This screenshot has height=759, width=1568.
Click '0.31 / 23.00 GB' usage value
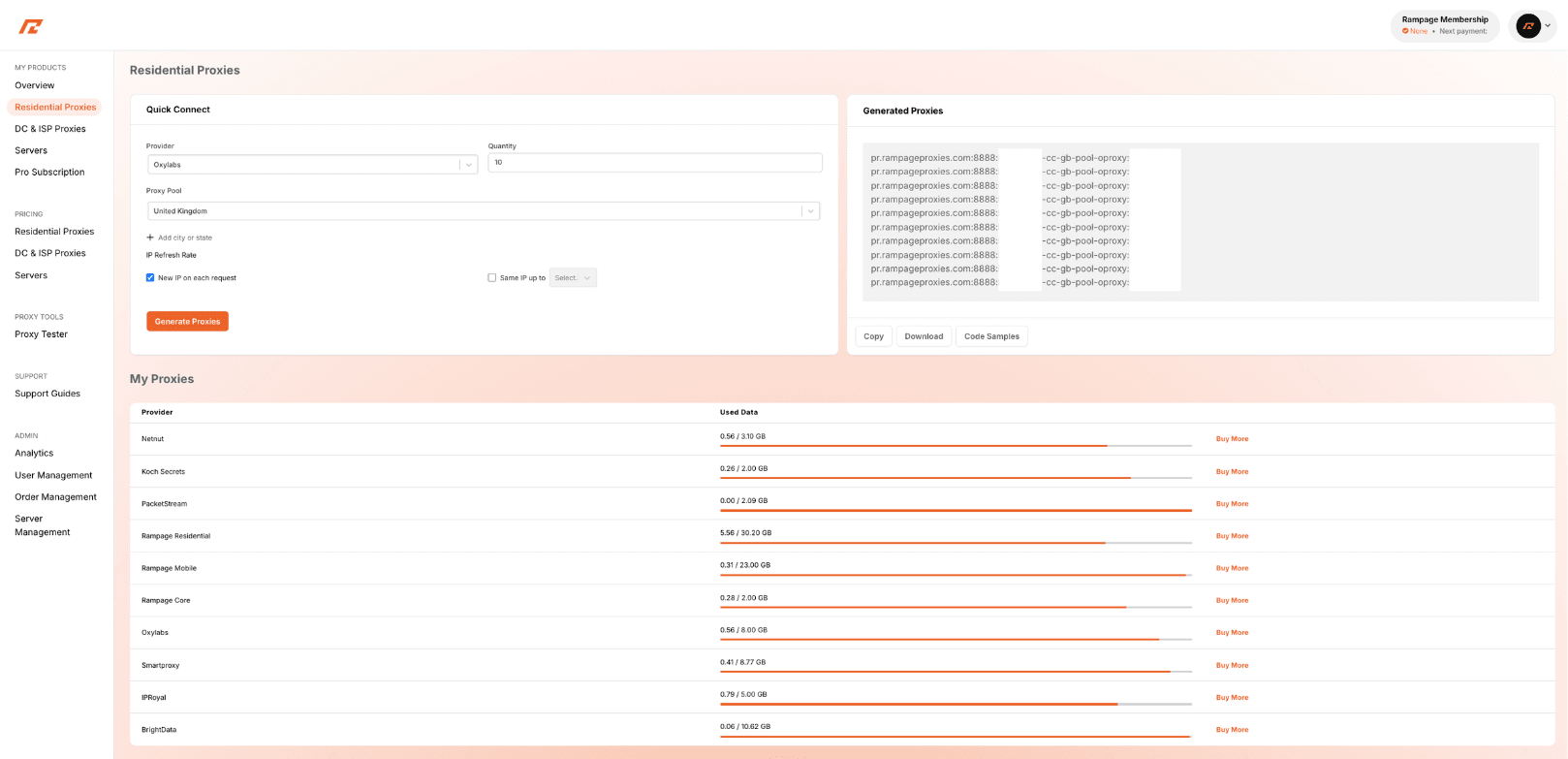point(745,565)
